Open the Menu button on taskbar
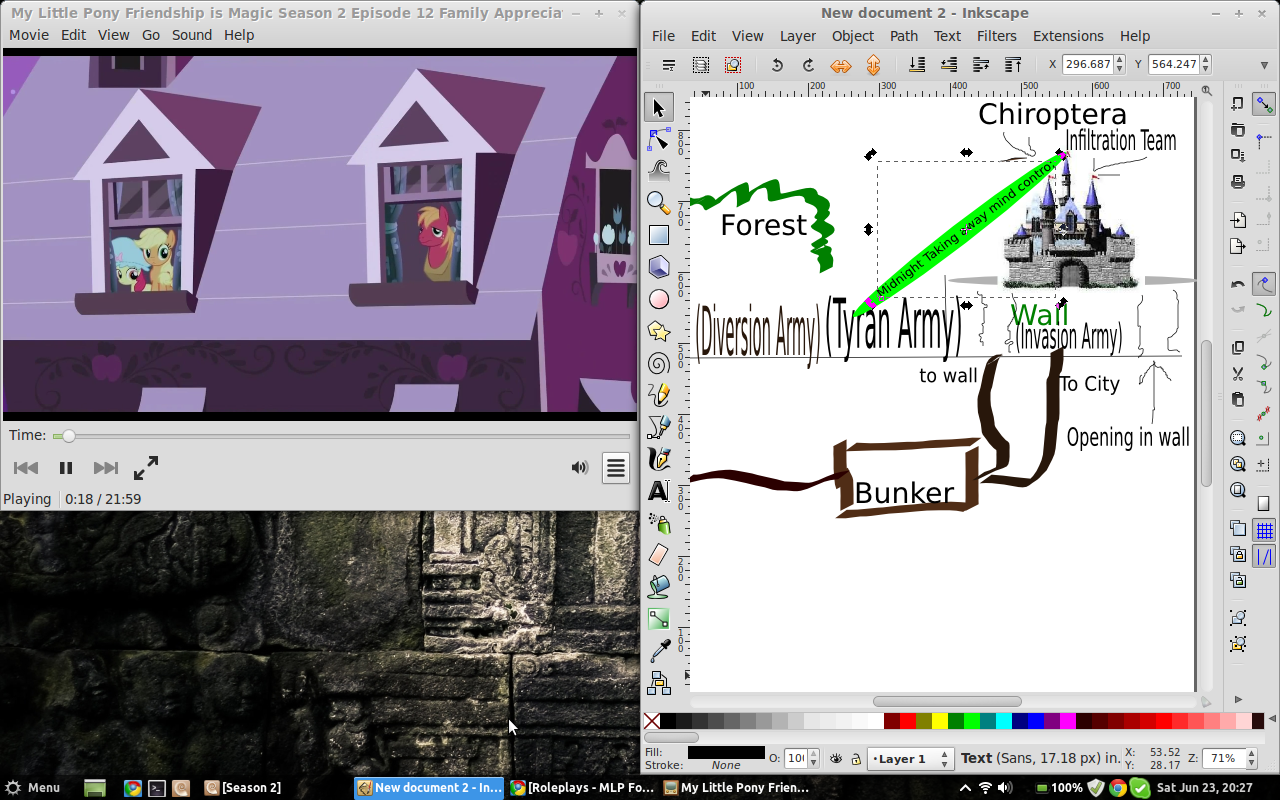This screenshot has height=800, width=1280. coord(32,788)
